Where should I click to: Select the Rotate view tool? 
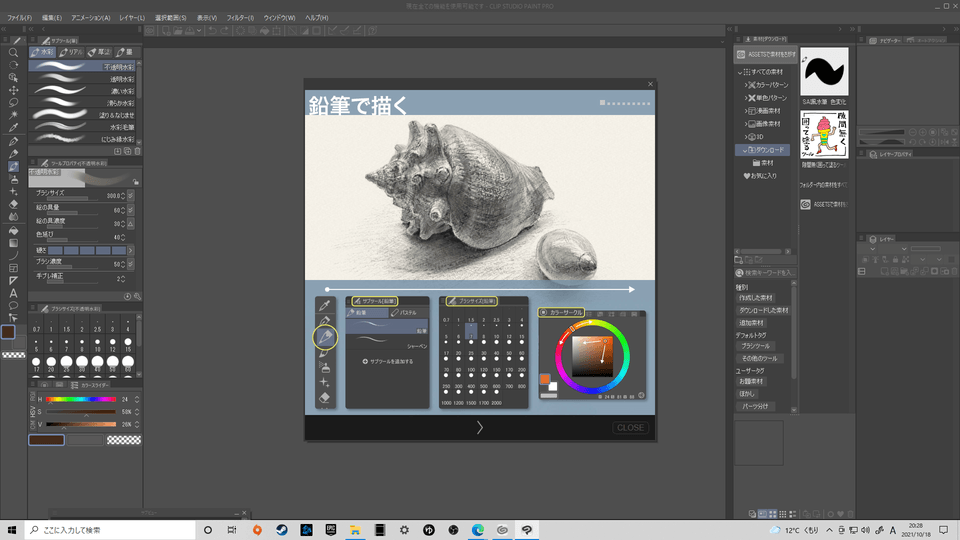coord(13,65)
